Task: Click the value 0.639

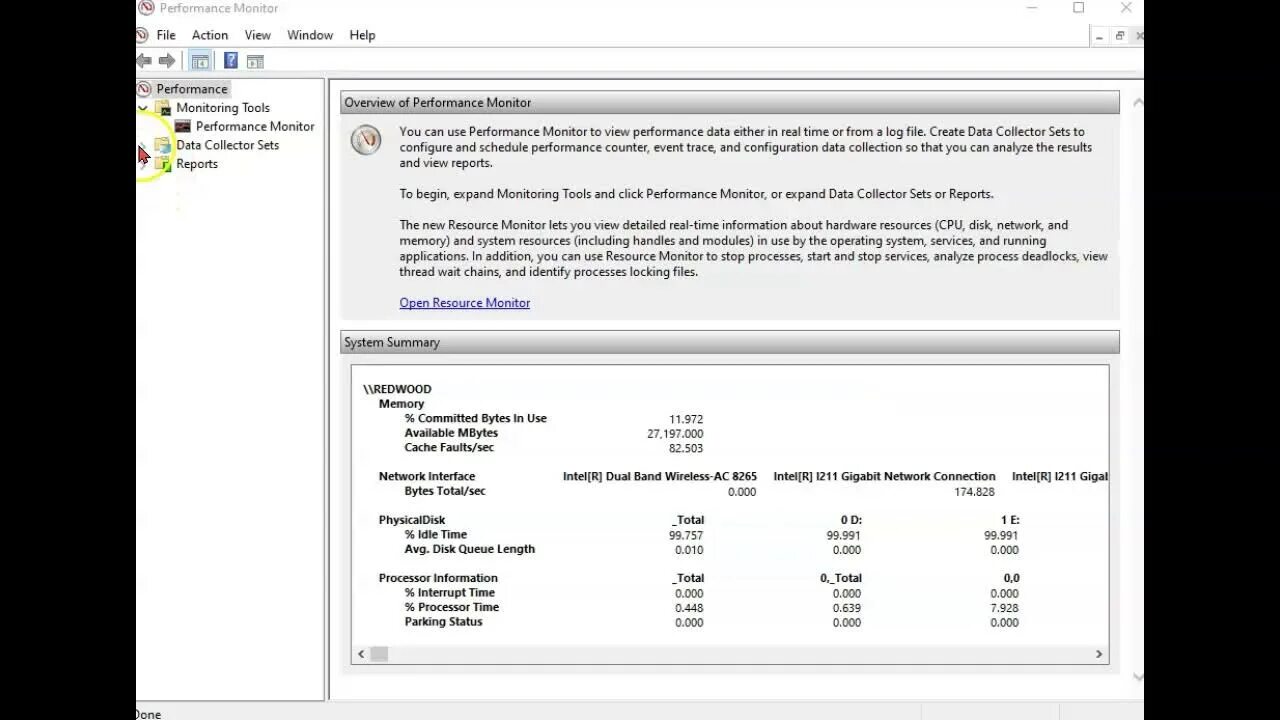Action: (x=846, y=608)
